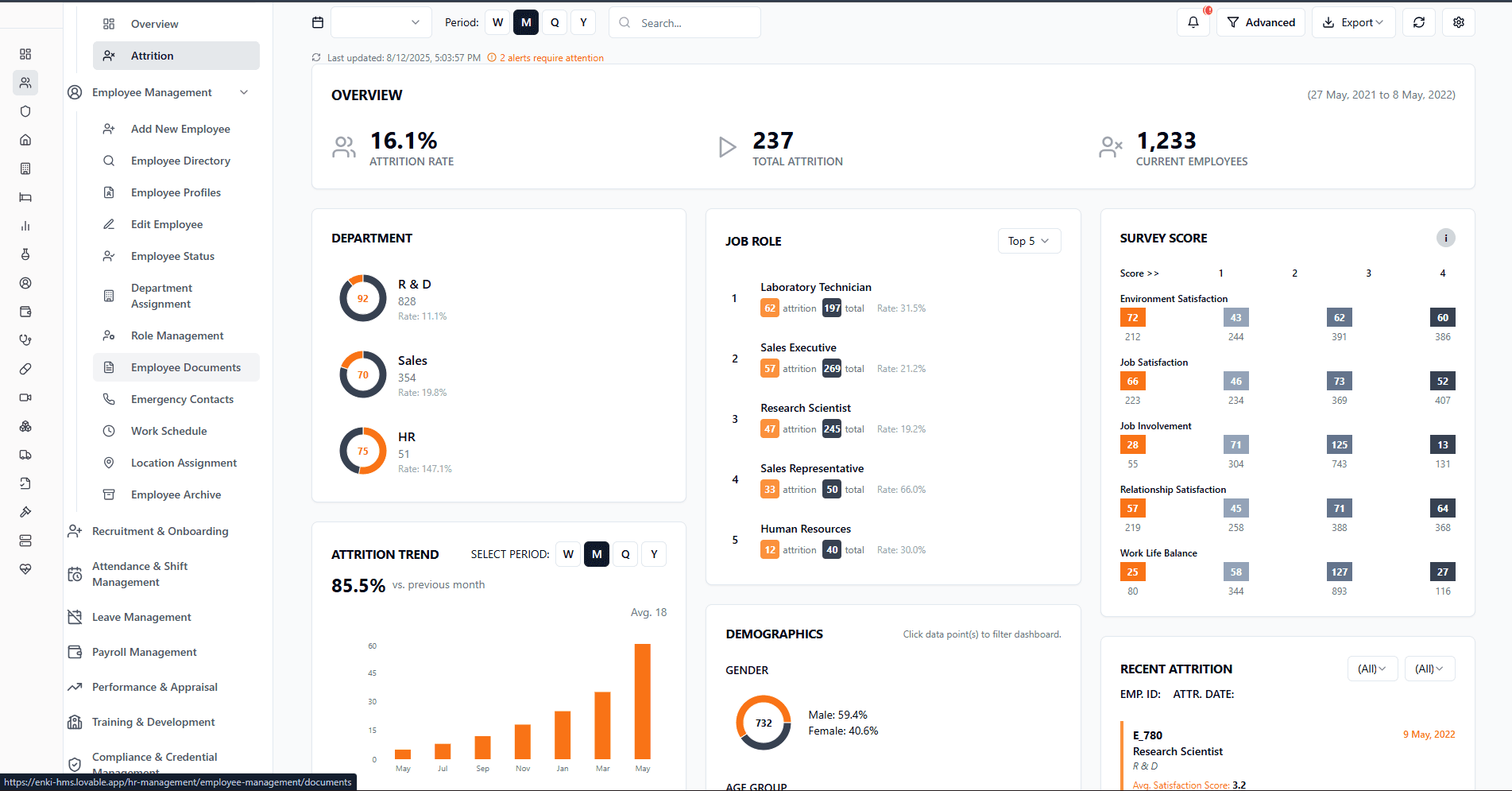The image size is (1512, 791).
Task: Click the calendar icon beside date dropdown
Action: click(x=318, y=23)
